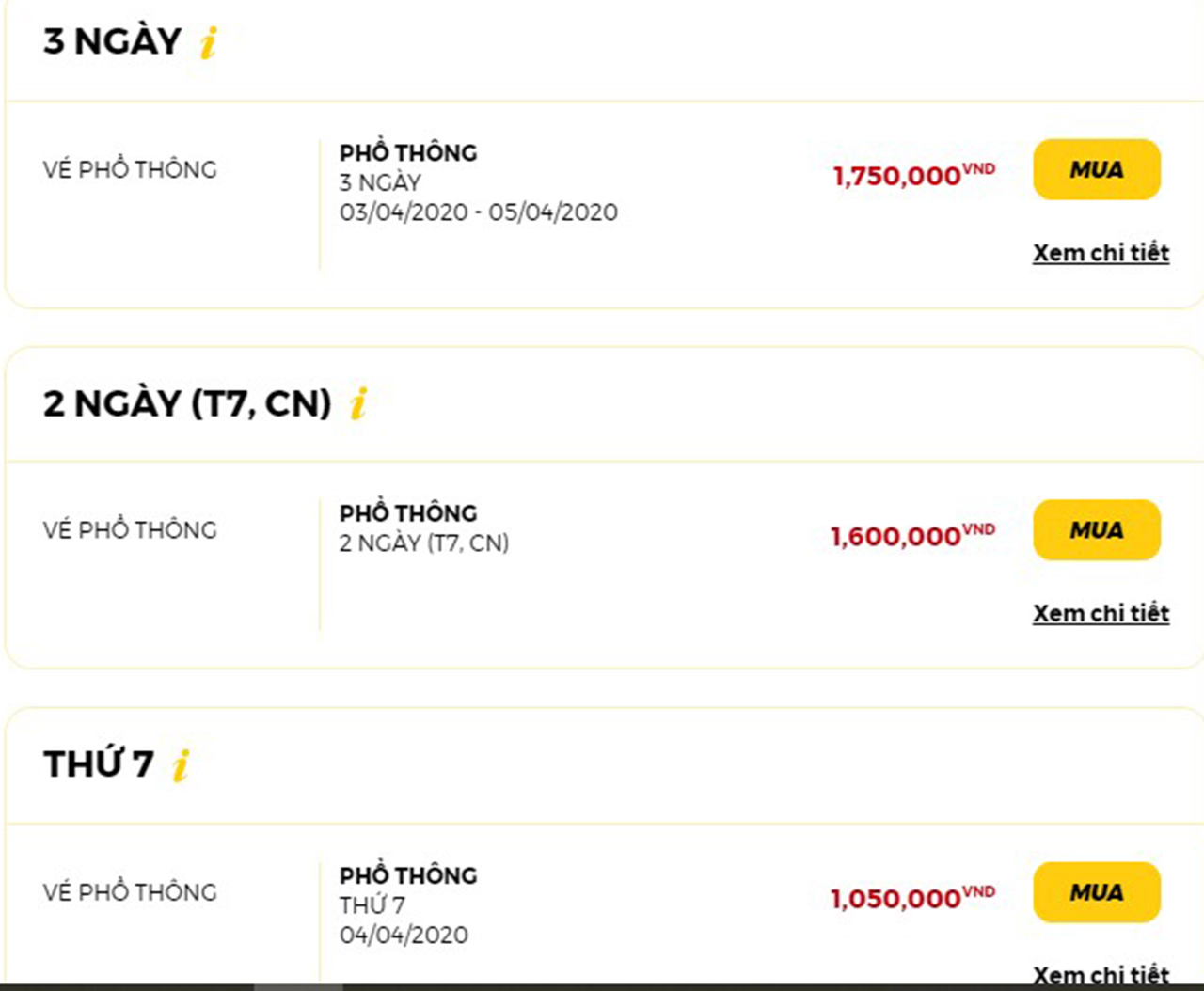This screenshot has width=1204, height=991.
Task: Click VÉ PHỔ THÔNG label in the 2 NGÀY section
Action: [x=130, y=530]
